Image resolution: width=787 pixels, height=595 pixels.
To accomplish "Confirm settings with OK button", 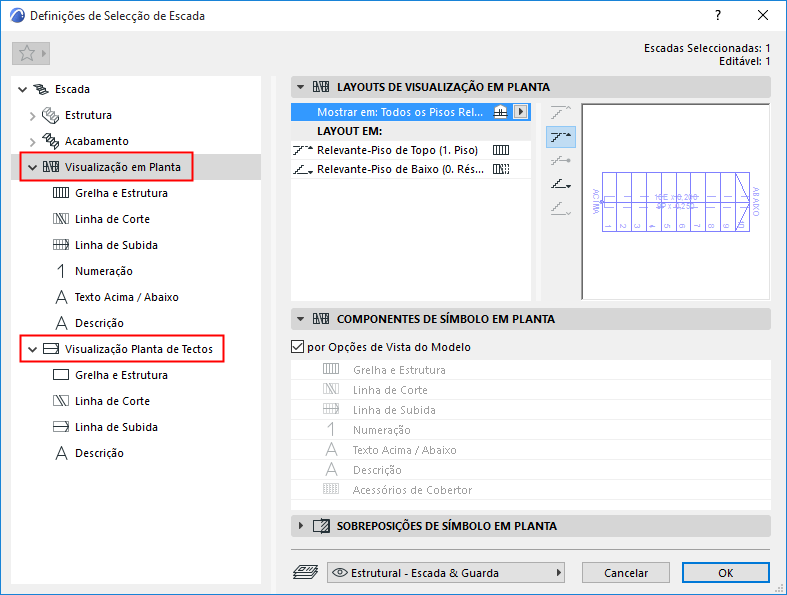I will pyautogui.click(x=725, y=572).
